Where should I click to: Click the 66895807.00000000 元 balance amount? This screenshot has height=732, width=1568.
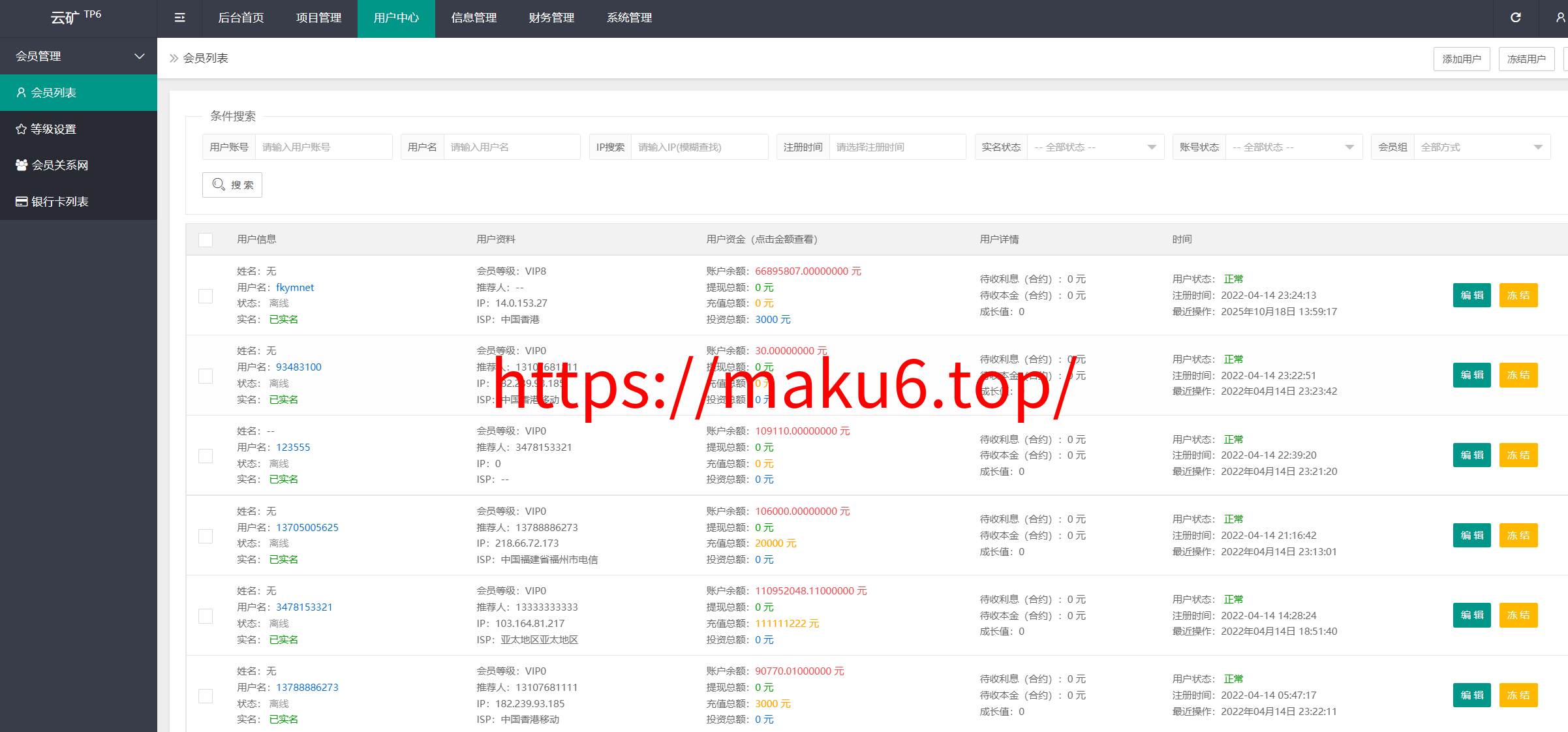808,271
